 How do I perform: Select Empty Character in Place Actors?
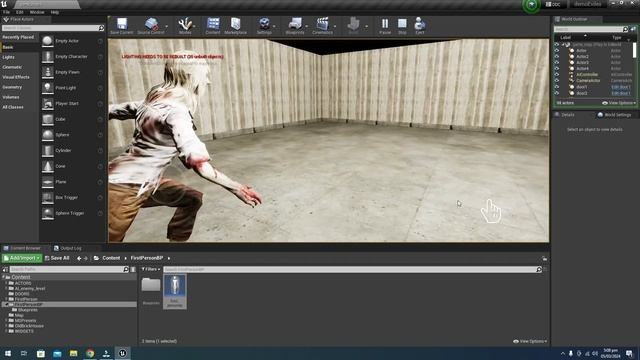click(x=72, y=56)
